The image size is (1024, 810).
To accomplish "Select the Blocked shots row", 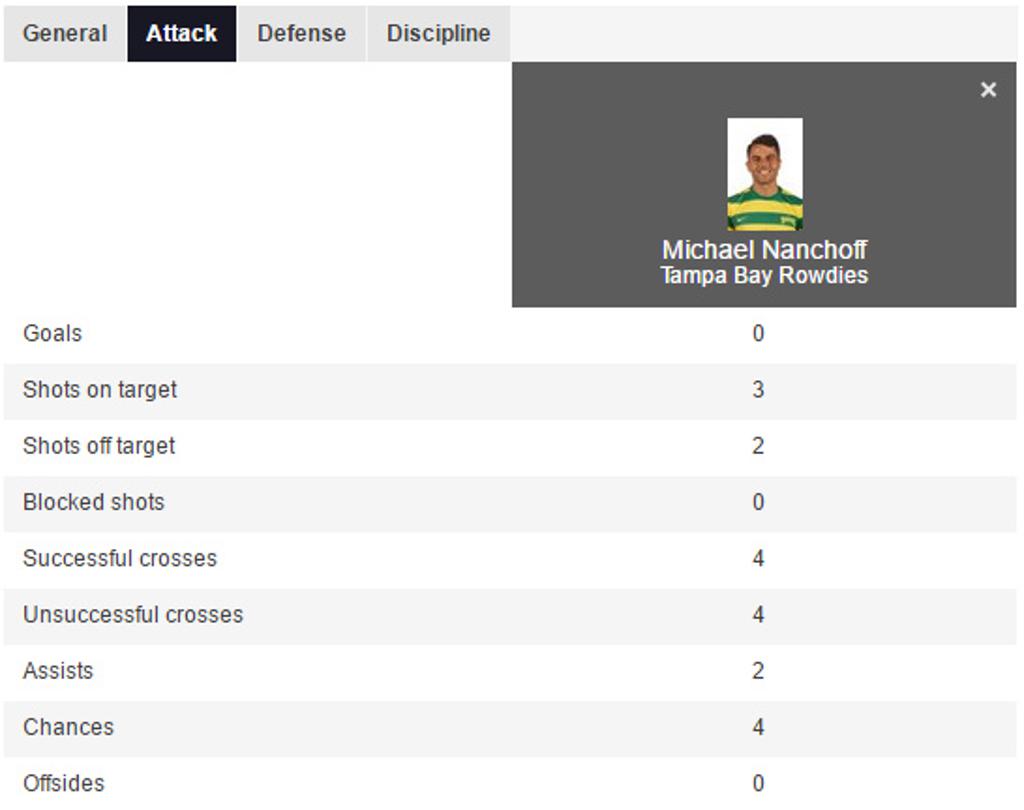I will point(510,503).
